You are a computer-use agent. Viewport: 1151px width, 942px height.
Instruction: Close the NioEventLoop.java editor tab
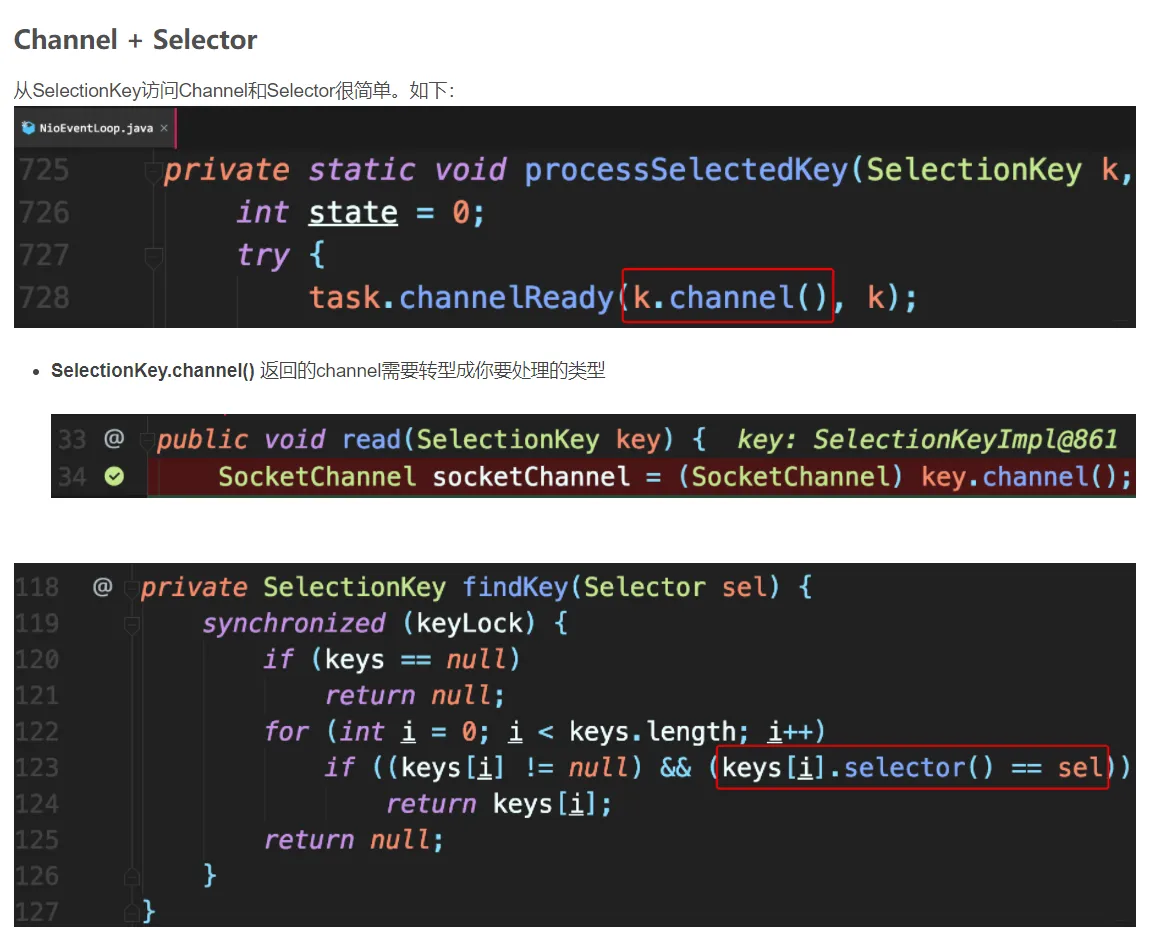pos(164,128)
